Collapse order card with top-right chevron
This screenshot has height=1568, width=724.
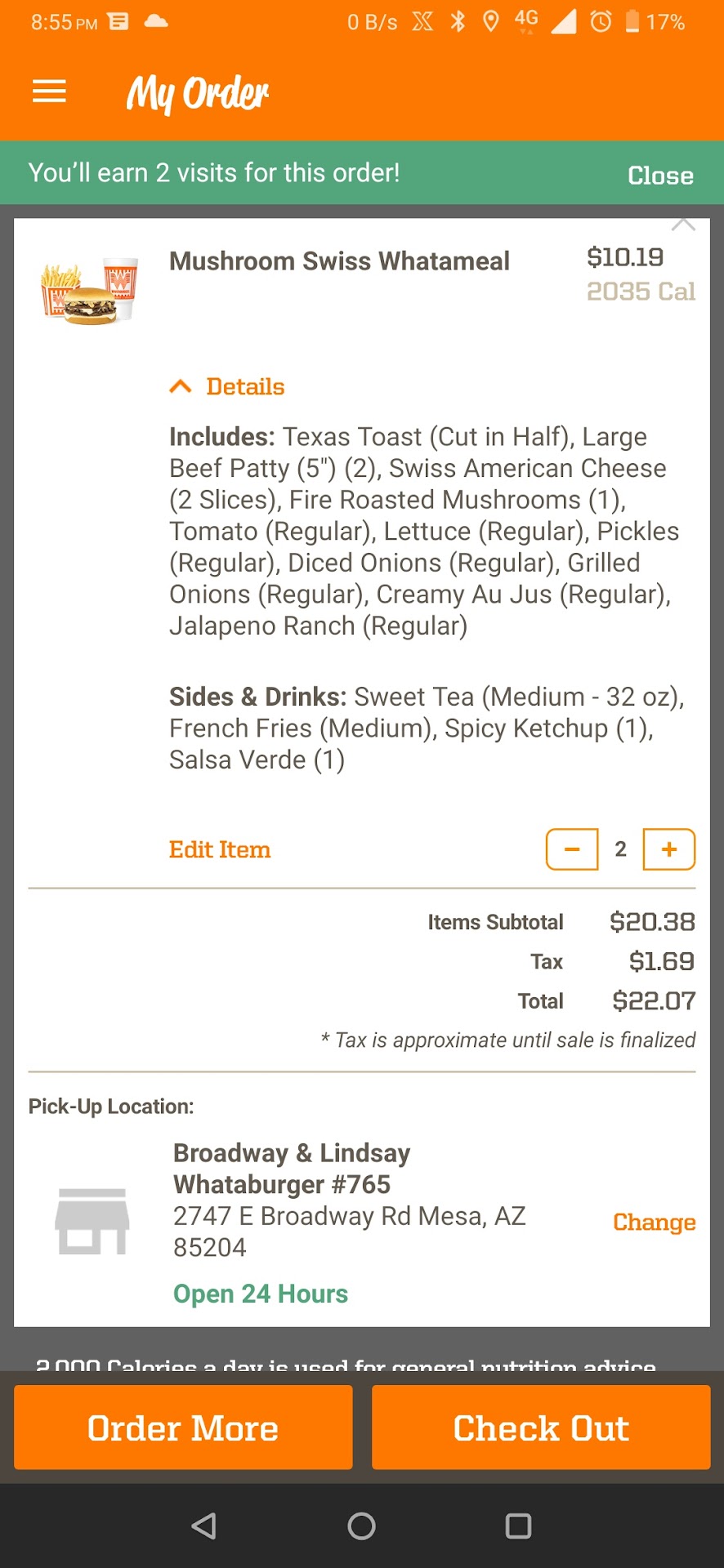[x=683, y=225]
